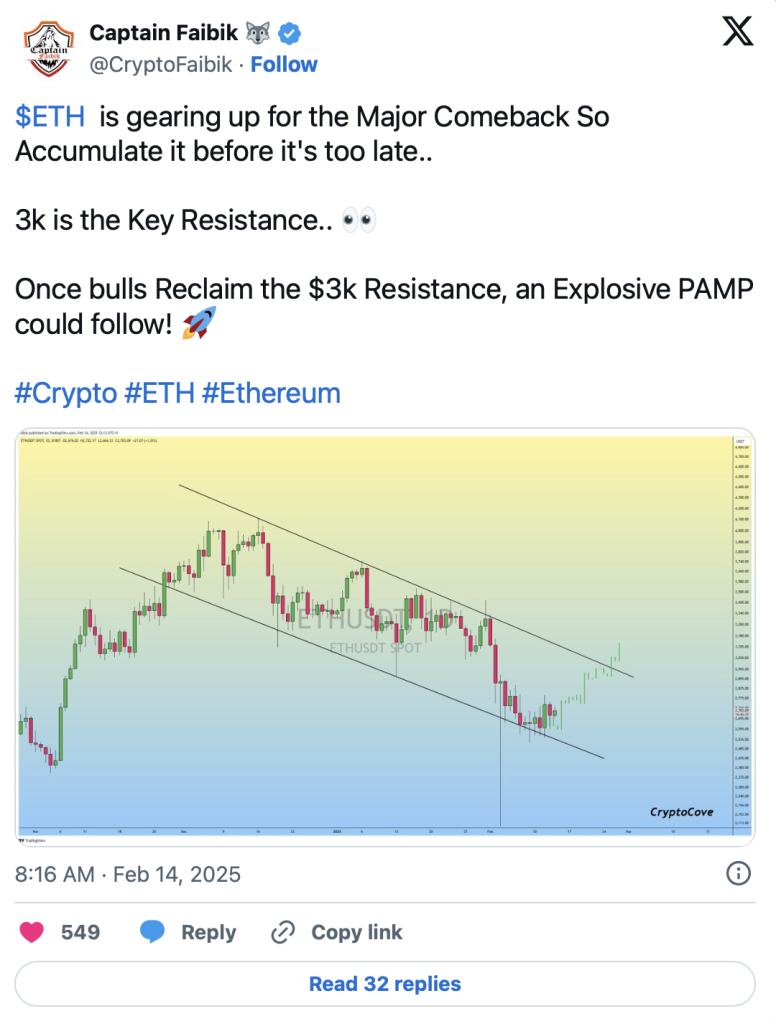Open the #Crypto hashtag
776x1024 pixels.
[65, 392]
